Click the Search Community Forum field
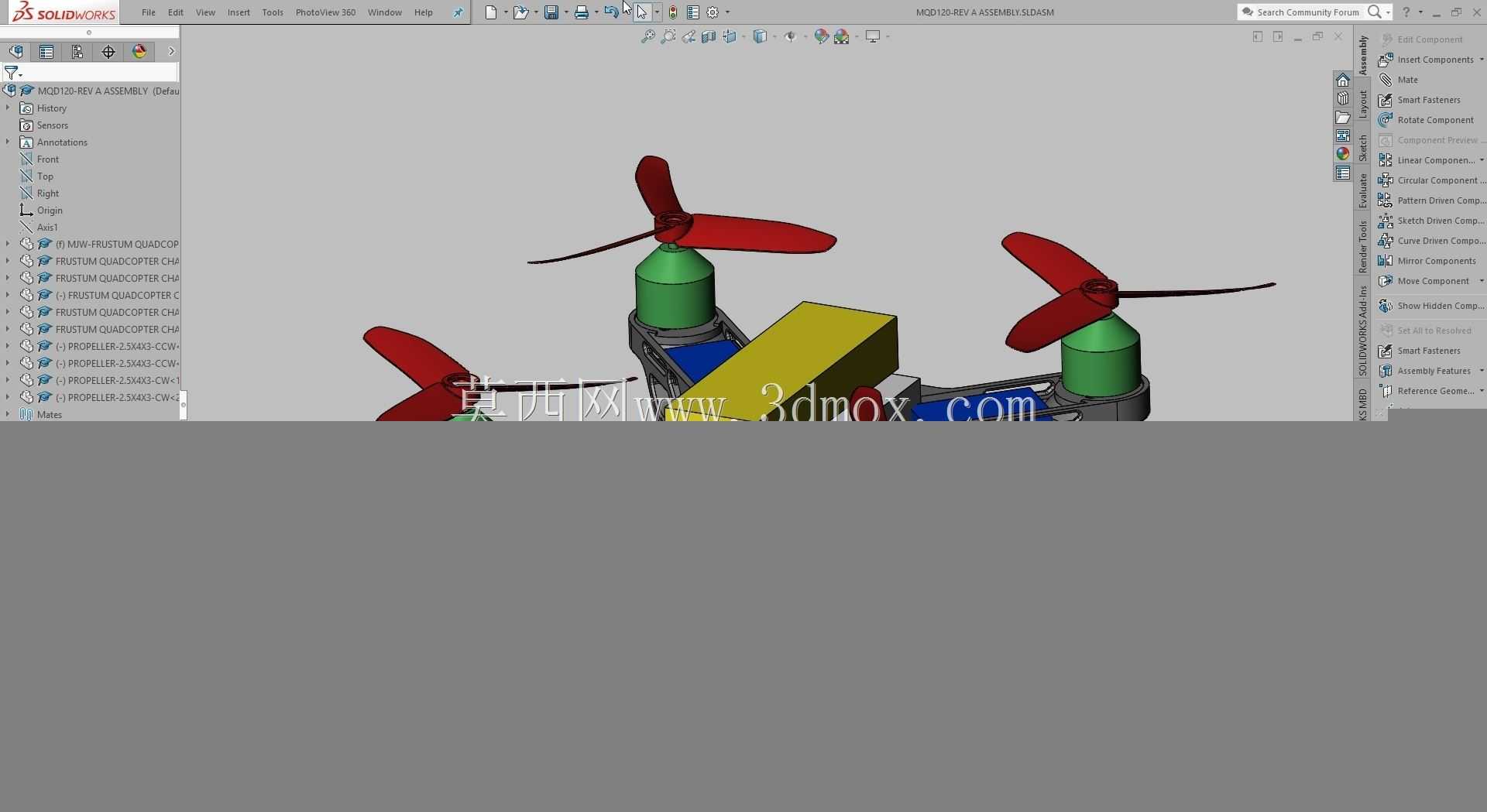This screenshot has height=812, width=1487. (x=1307, y=12)
